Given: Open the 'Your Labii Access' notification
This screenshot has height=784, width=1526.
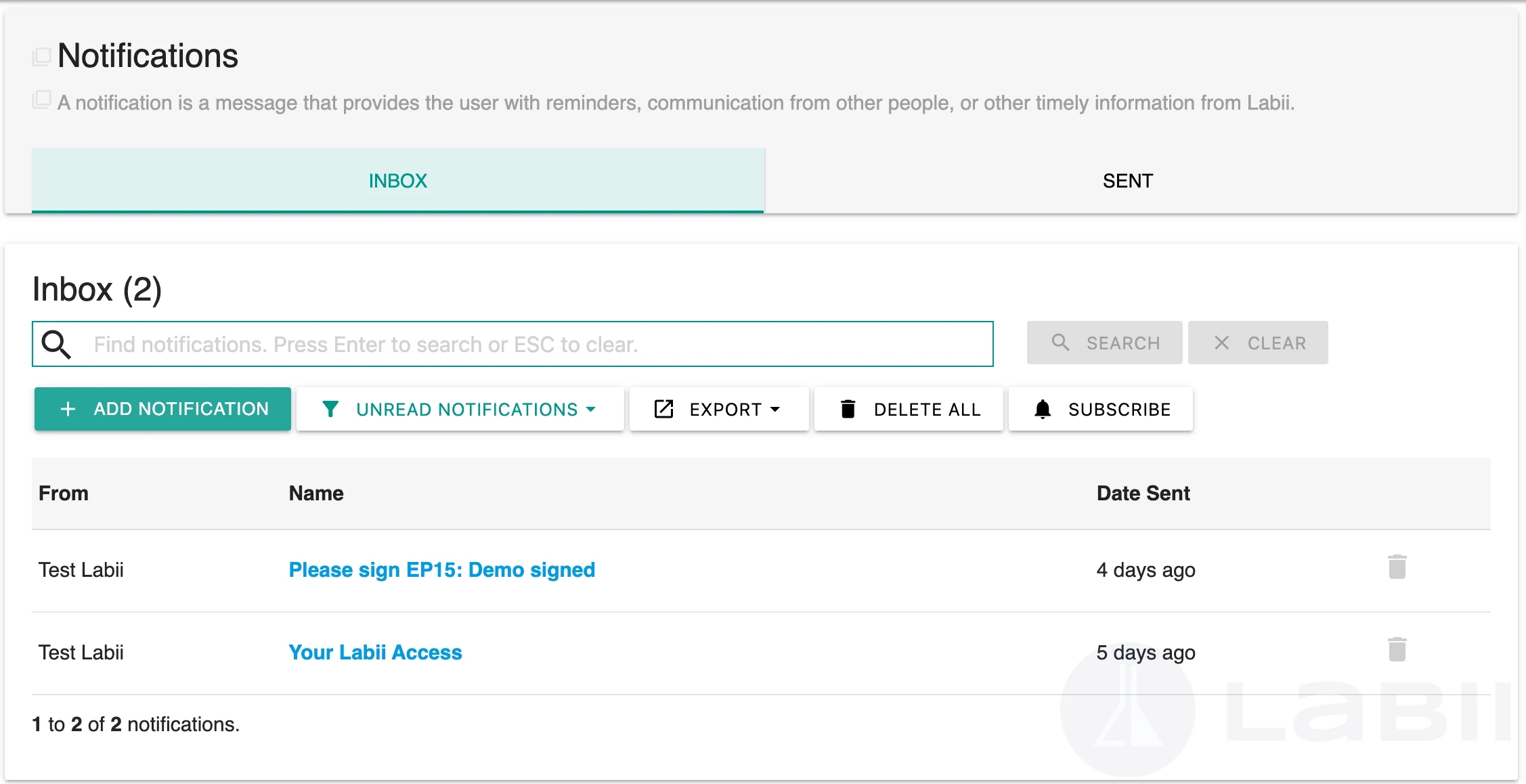Looking at the screenshot, I should (375, 653).
